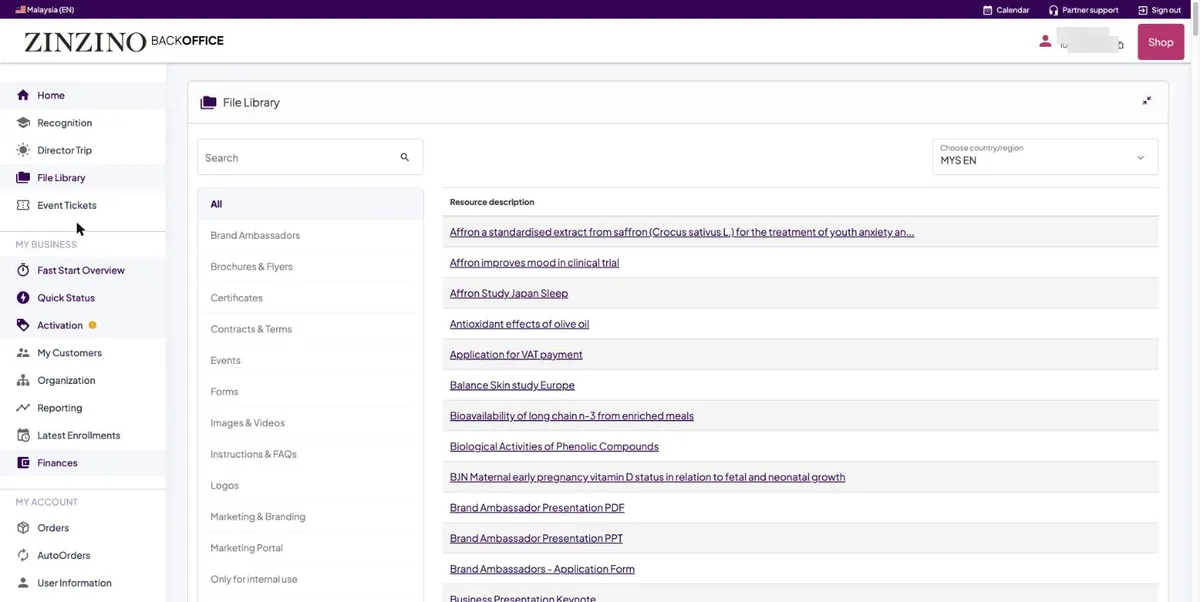
Task: Open Partner support link
Action: pyautogui.click(x=1084, y=10)
